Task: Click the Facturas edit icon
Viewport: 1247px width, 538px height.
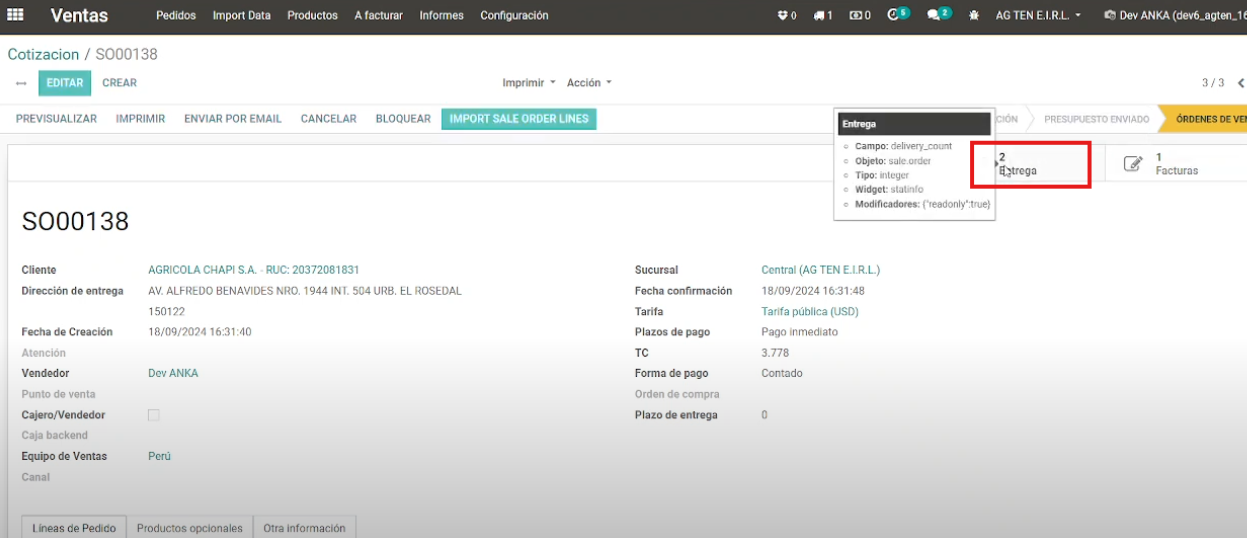Action: (x=1133, y=164)
